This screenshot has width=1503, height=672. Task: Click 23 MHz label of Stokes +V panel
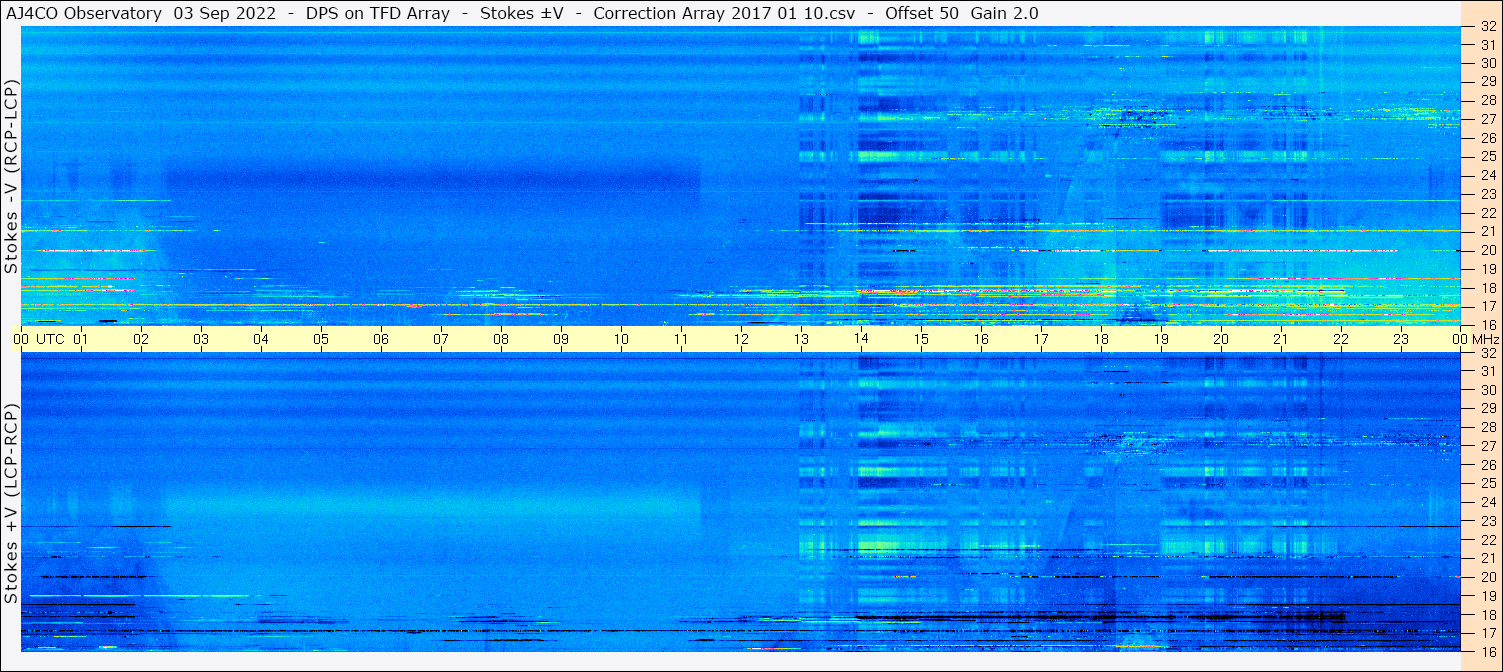tap(1487, 521)
